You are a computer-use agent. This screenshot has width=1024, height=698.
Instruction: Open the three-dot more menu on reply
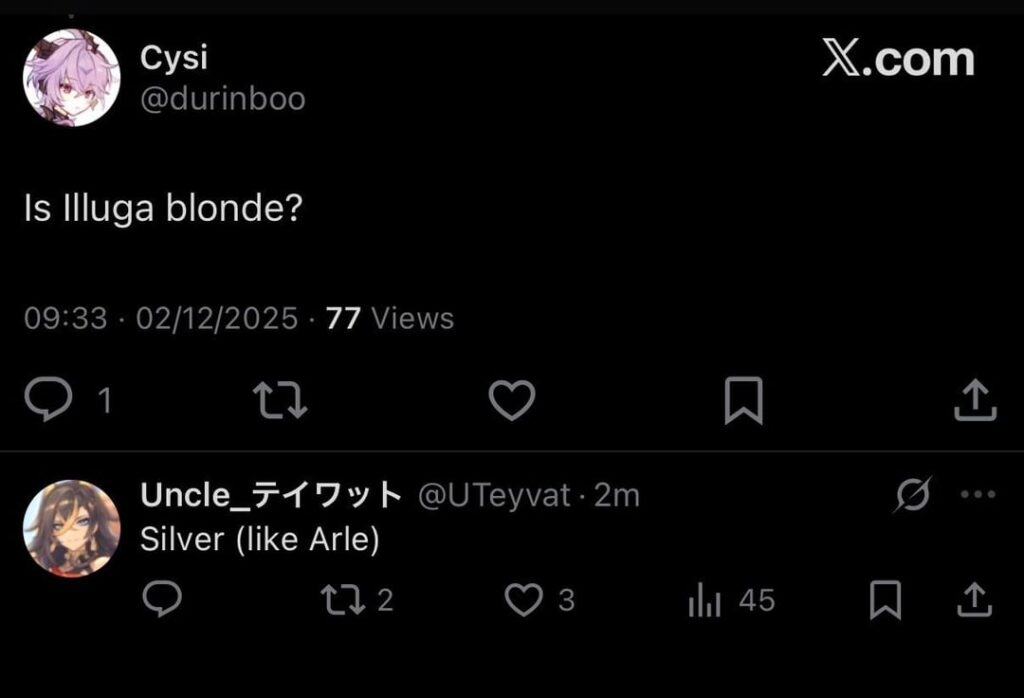[977, 495]
